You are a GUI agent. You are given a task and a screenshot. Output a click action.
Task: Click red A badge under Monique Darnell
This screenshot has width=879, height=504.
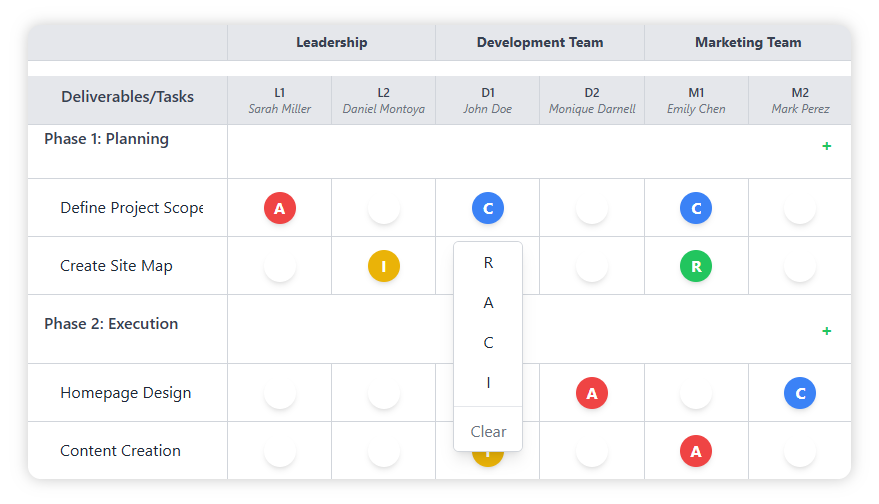[x=592, y=394]
